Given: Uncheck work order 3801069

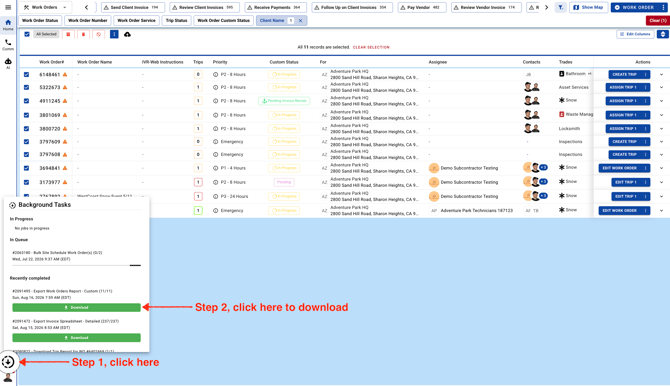Looking at the screenshot, I should coord(26,115).
